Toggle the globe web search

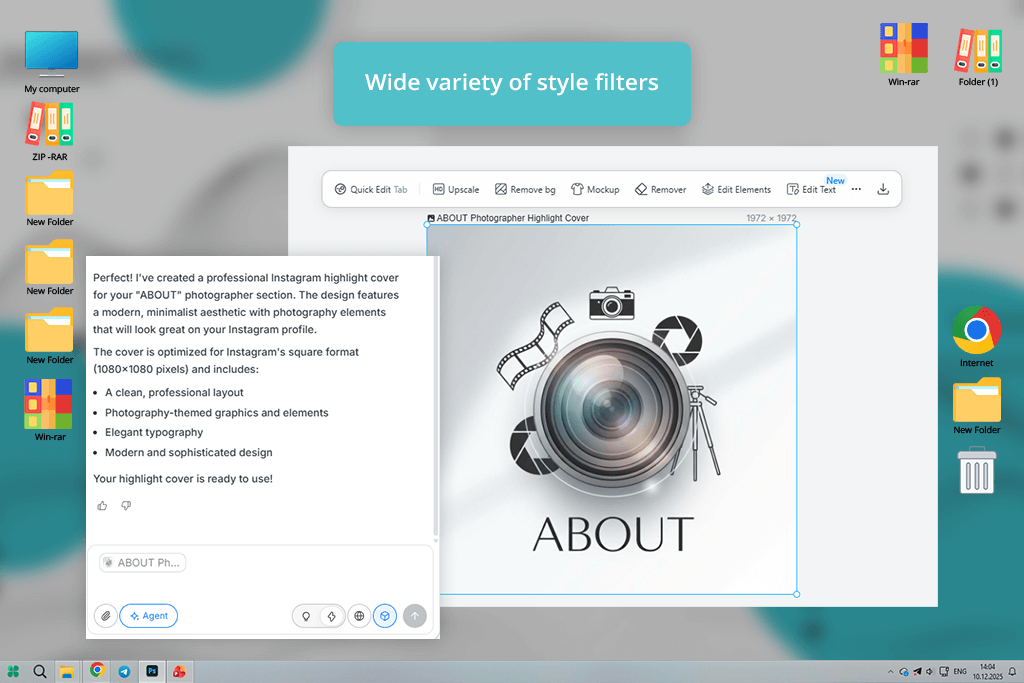[359, 616]
